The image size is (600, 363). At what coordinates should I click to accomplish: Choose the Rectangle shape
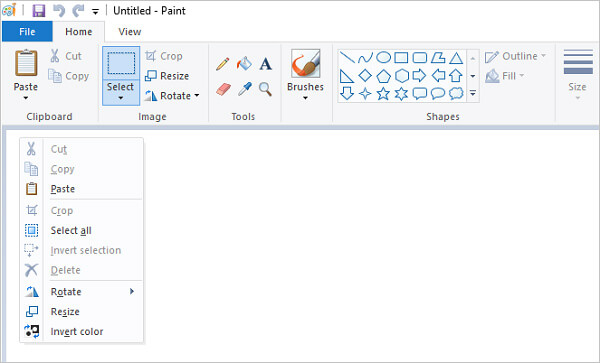401,58
